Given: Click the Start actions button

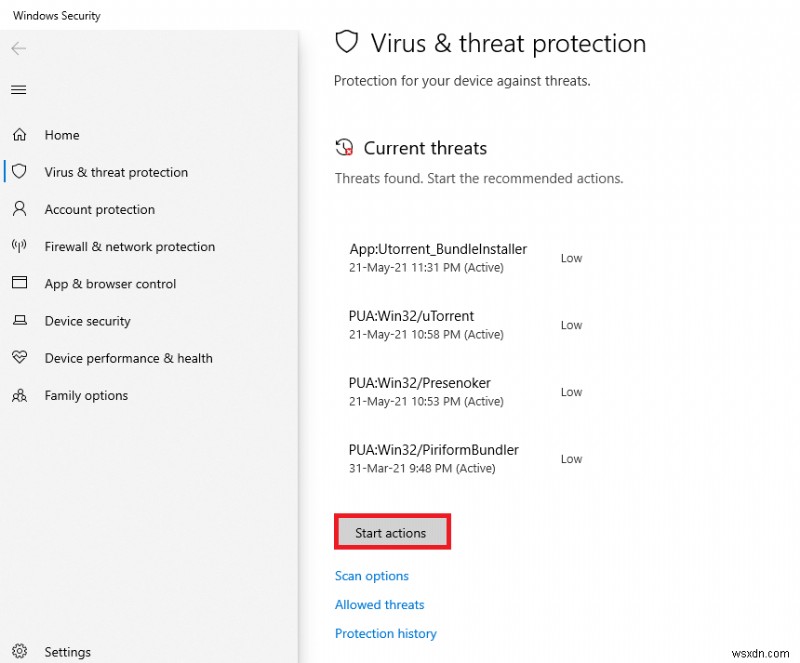Looking at the screenshot, I should pos(392,531).
